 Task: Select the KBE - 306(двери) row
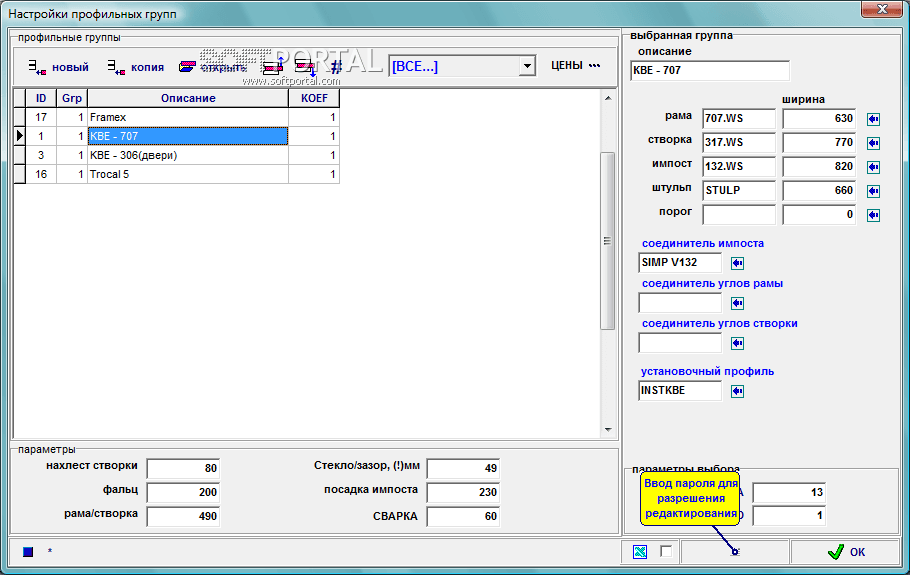tap(176, 155)
